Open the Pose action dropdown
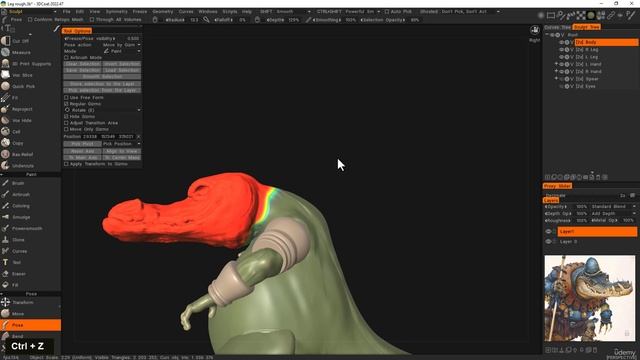 coord(122,45)
